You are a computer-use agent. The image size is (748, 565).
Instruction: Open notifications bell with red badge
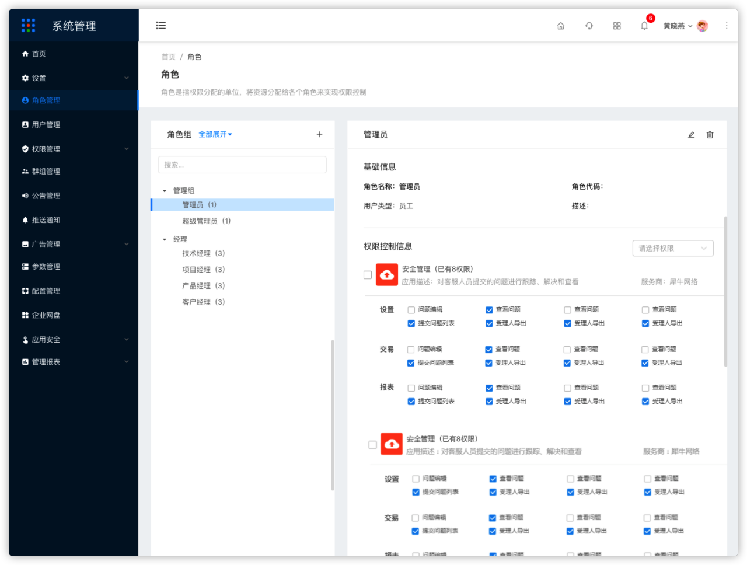[645, 25]
